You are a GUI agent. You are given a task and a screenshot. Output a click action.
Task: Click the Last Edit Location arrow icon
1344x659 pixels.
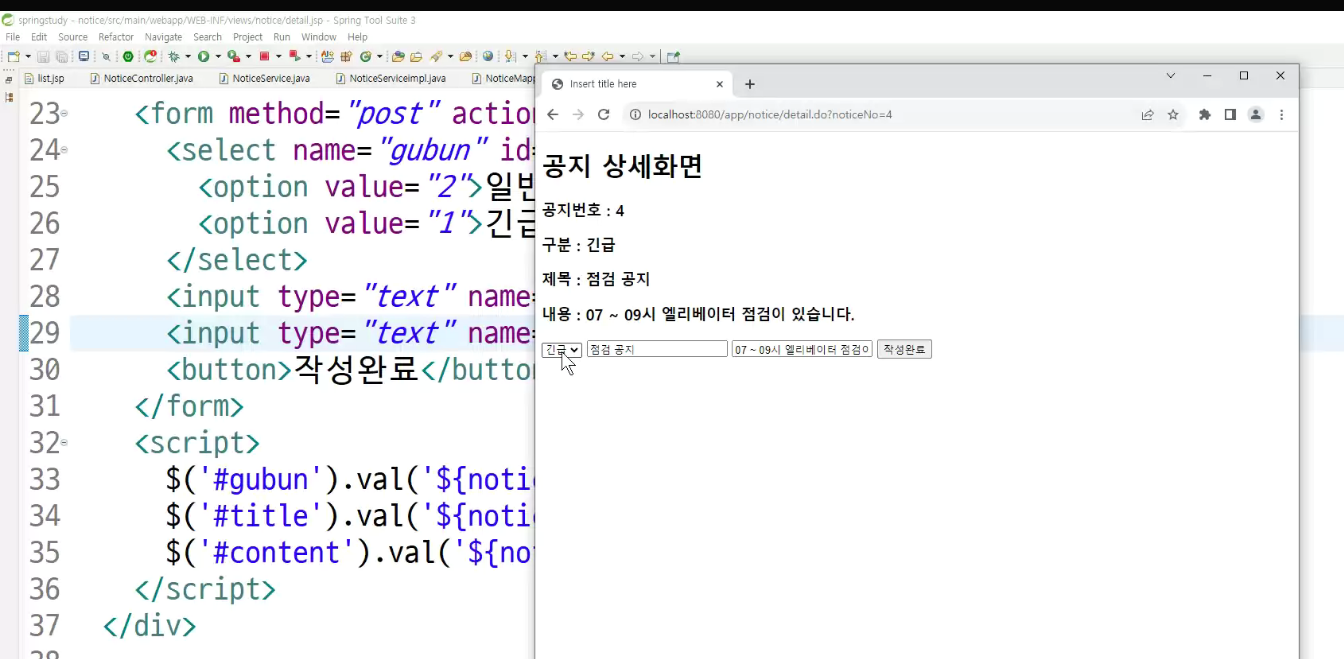pyautogui.click(x=570, y=57)
